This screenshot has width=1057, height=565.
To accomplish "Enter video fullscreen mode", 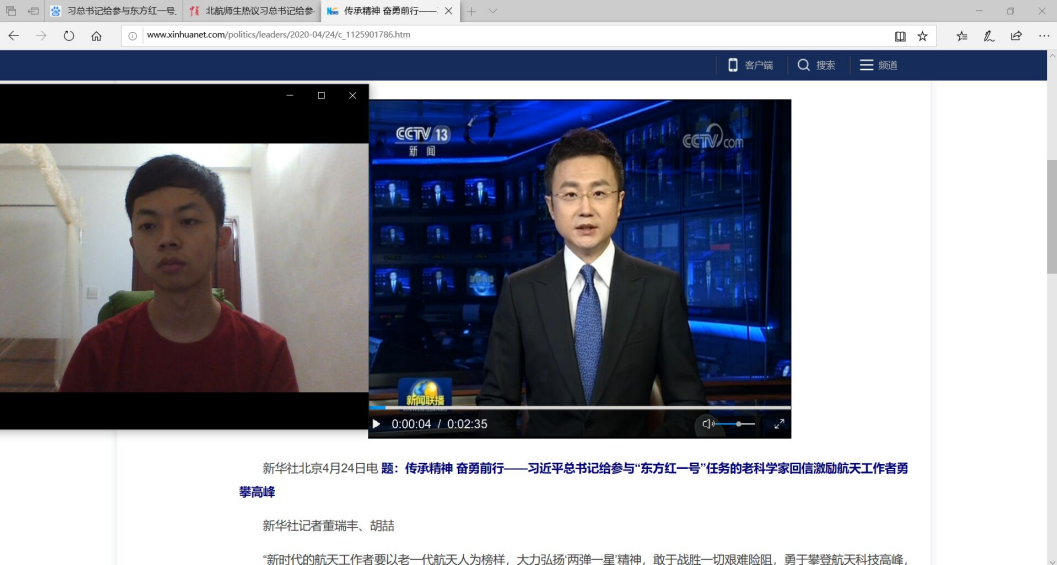I will [779, 424].
